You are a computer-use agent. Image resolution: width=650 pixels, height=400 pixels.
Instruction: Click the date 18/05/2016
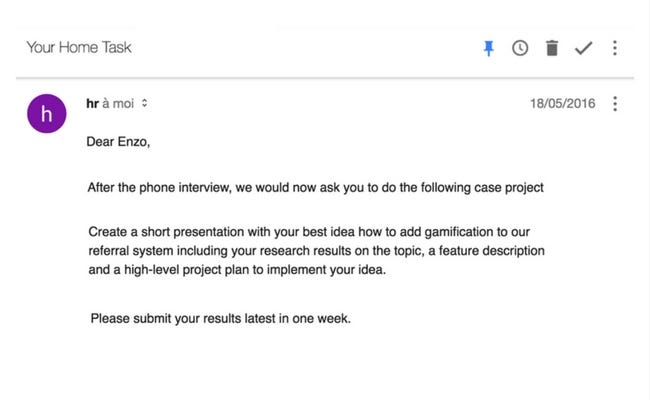[563, 103]
